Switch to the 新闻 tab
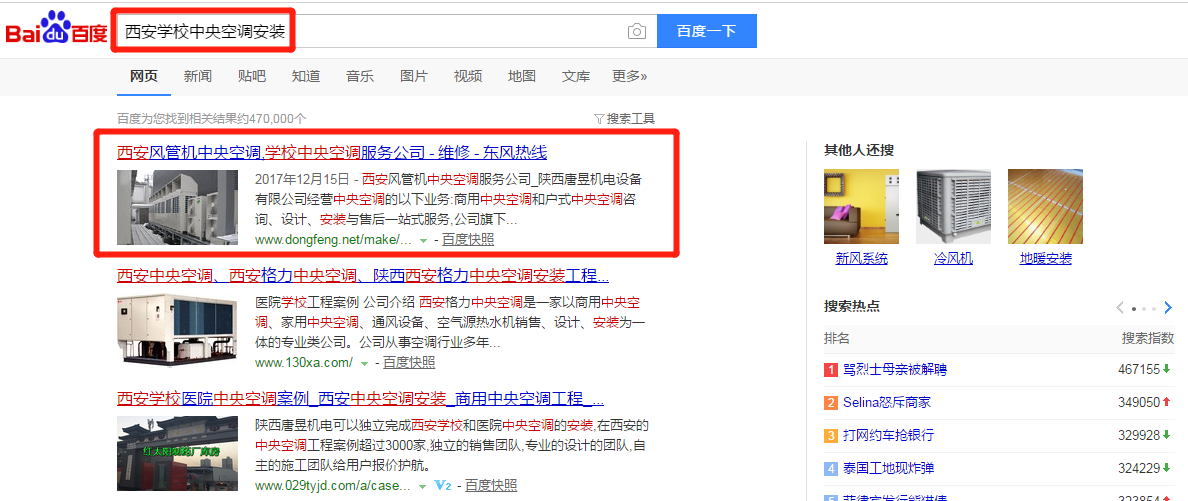The width and height of the screenshot is (1188, 501). [x=198, y=76]
